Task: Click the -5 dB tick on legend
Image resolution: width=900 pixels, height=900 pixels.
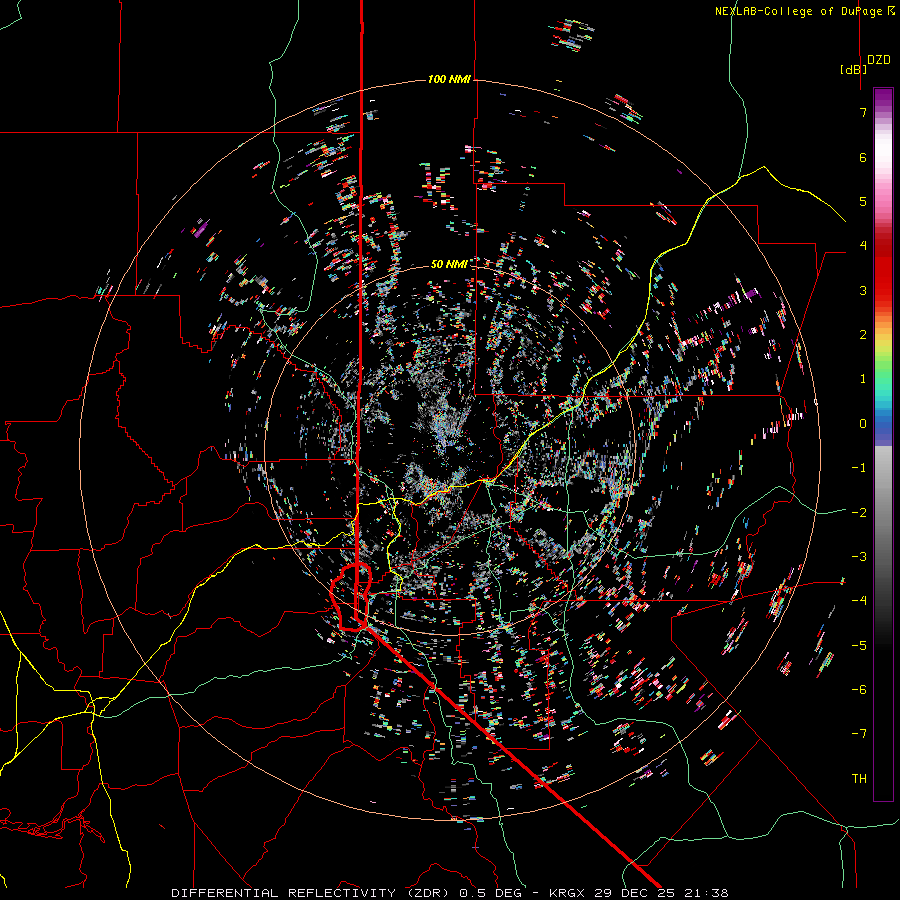Action: [x=859, y=646]
